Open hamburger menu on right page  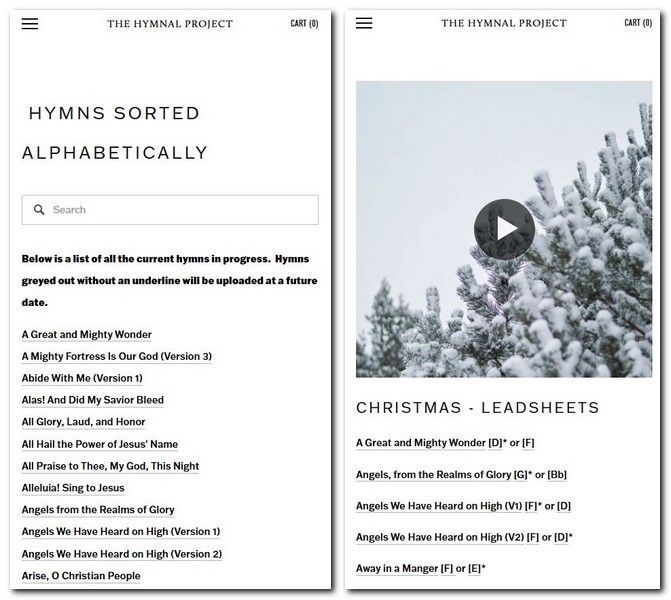click(x=364, y=23)
